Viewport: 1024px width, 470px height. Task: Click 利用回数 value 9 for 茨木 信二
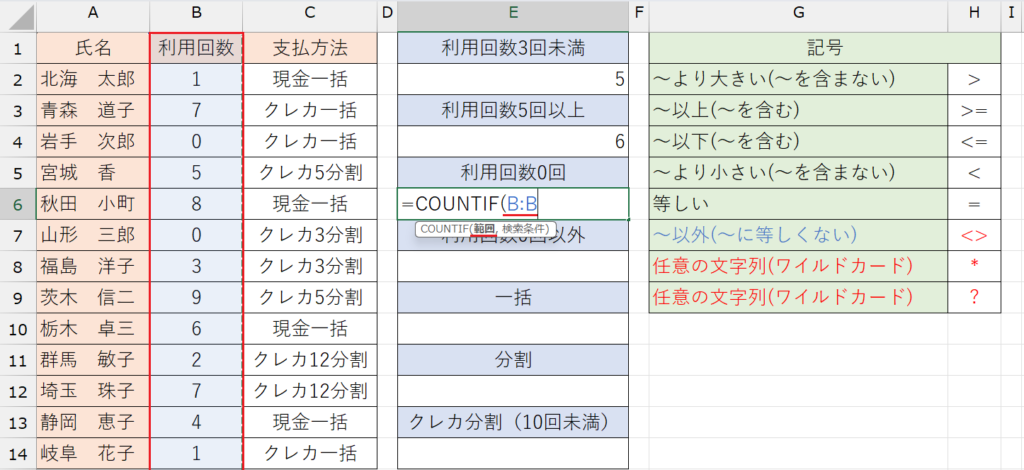[196, 298]
